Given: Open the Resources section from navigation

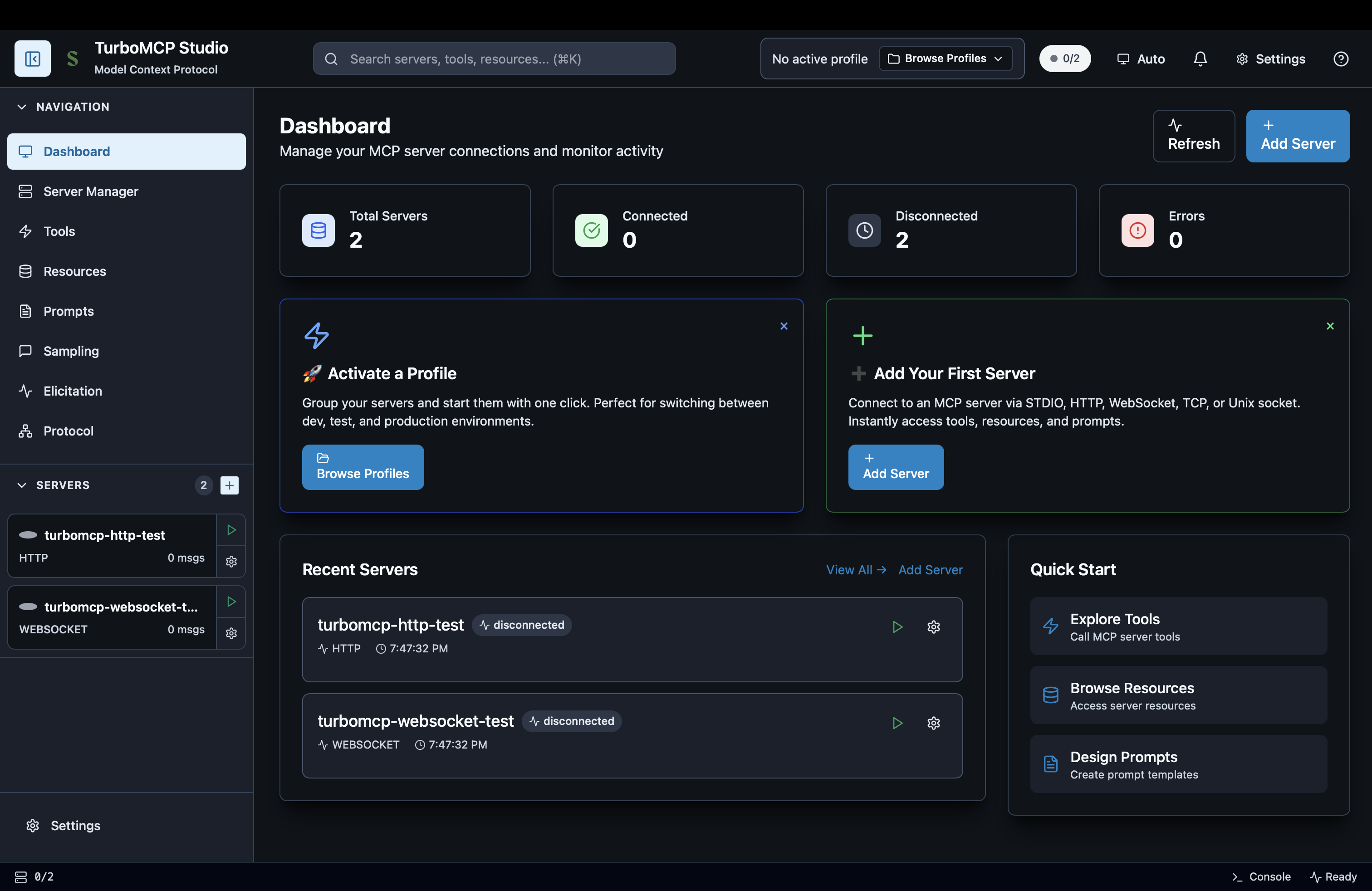Looking at the screenshot, I should tap(74, 271).
